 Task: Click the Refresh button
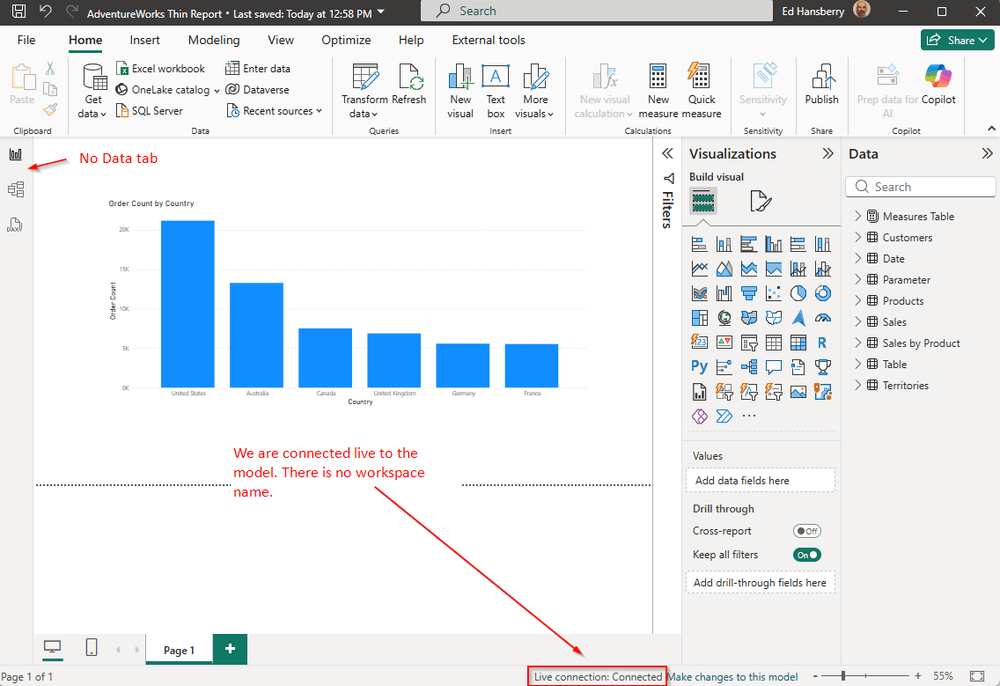click(x=409, y=85)
